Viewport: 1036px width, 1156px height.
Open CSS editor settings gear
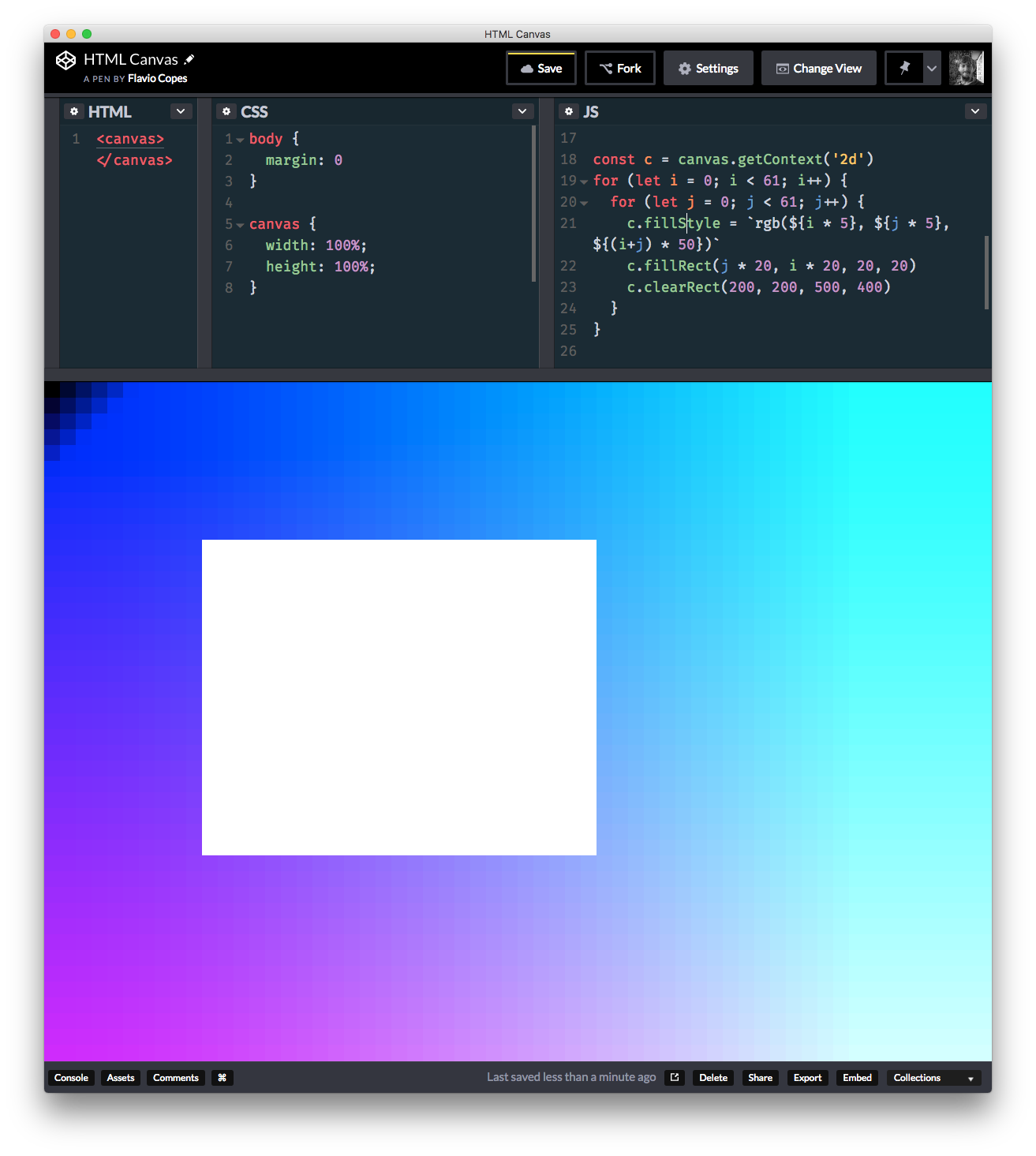tap(226, 111)
